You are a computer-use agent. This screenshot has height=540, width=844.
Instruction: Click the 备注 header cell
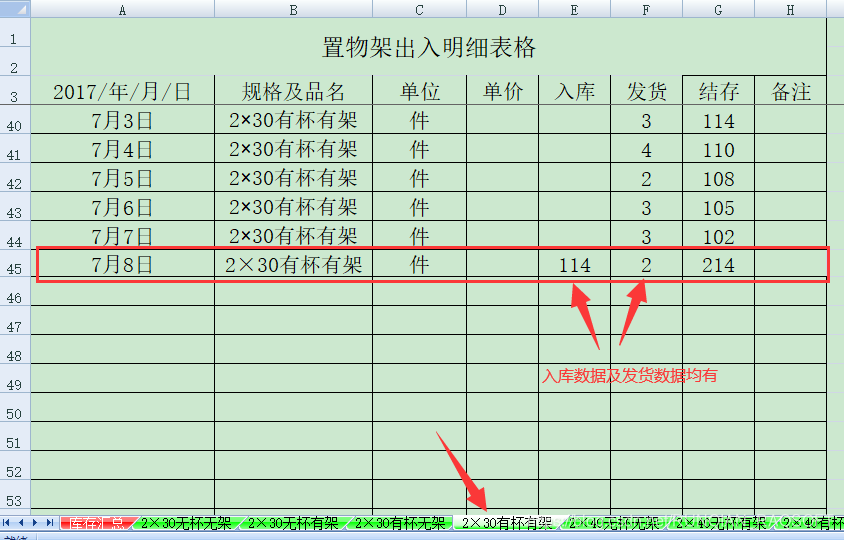point(790,90)
